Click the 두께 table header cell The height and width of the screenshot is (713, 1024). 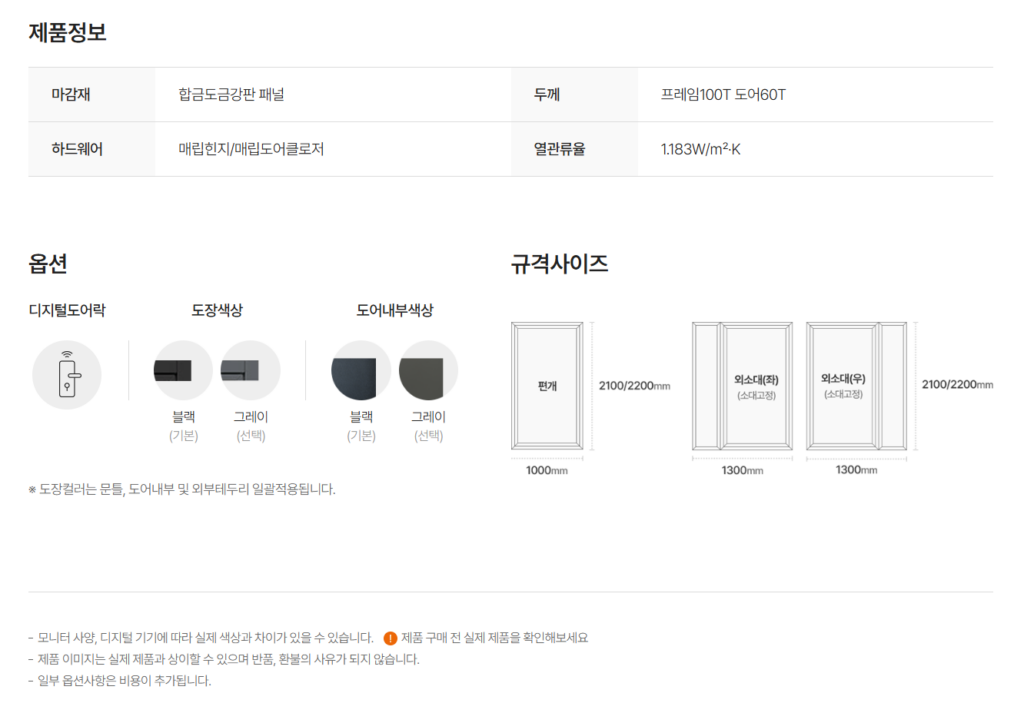547,95
